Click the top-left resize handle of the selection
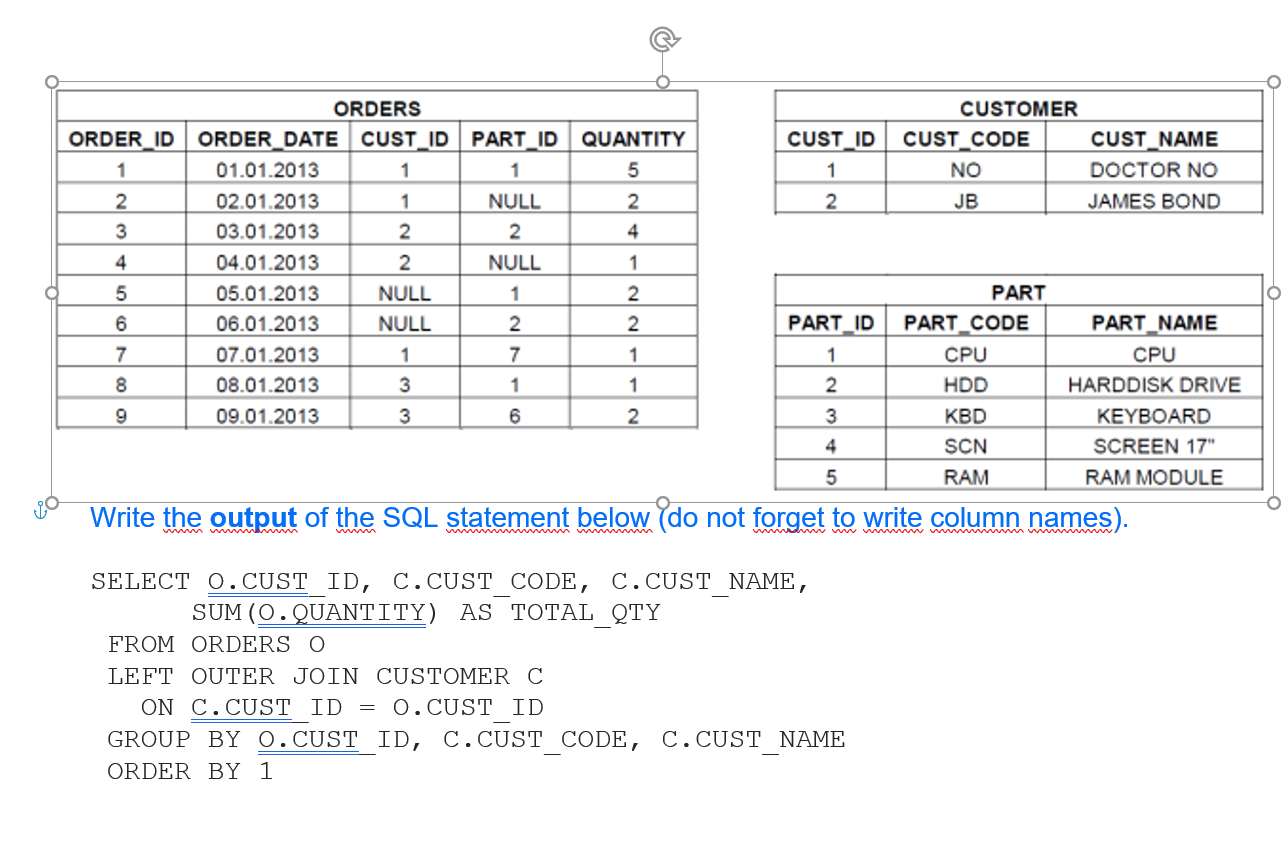The image size is (1288, 843). pyautogui.click(x=50, y=80)
